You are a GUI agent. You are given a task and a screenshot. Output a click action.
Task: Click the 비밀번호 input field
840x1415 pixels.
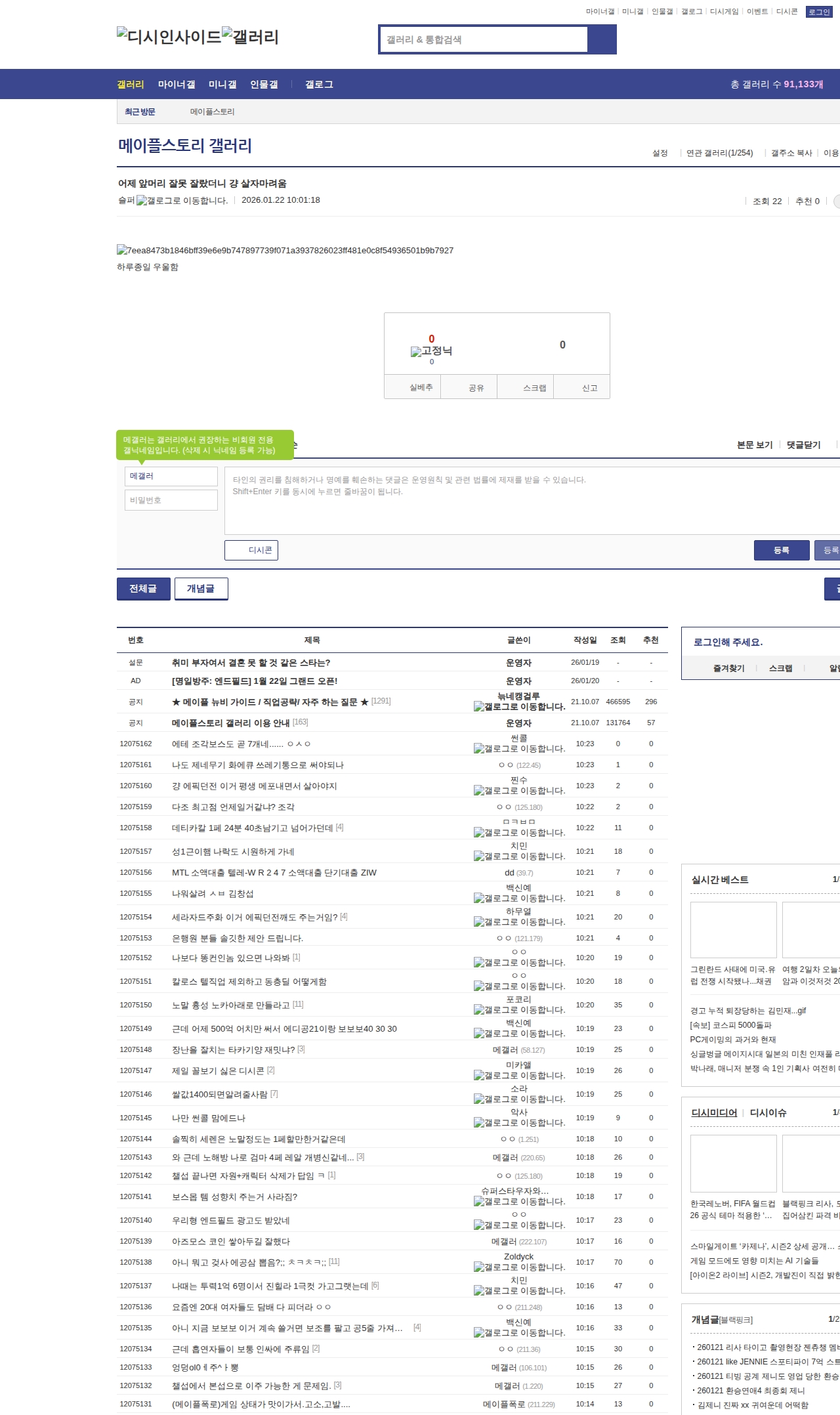(171, 500)
